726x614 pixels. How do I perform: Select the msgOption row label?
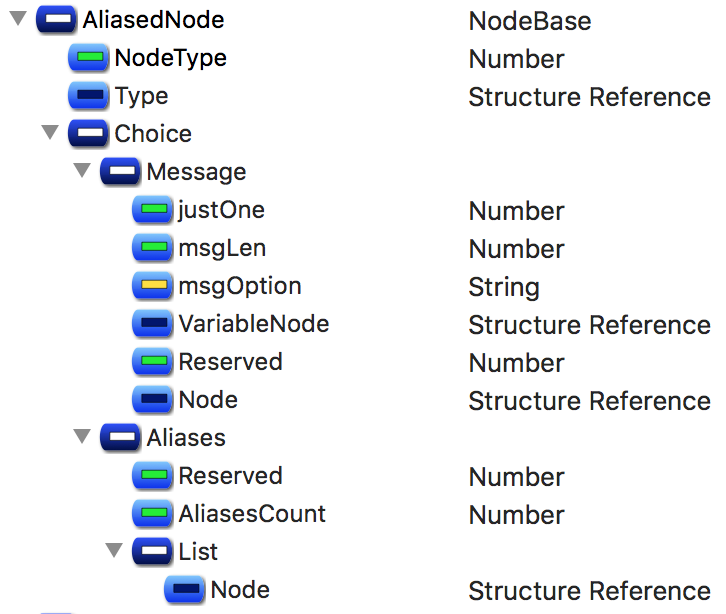point(240,287)
